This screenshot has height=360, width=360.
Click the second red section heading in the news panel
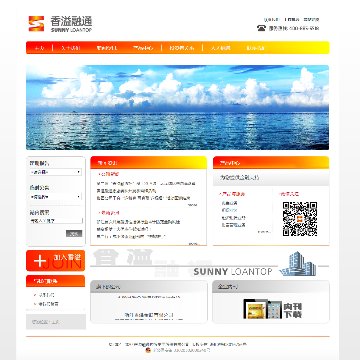click(108, 213)
